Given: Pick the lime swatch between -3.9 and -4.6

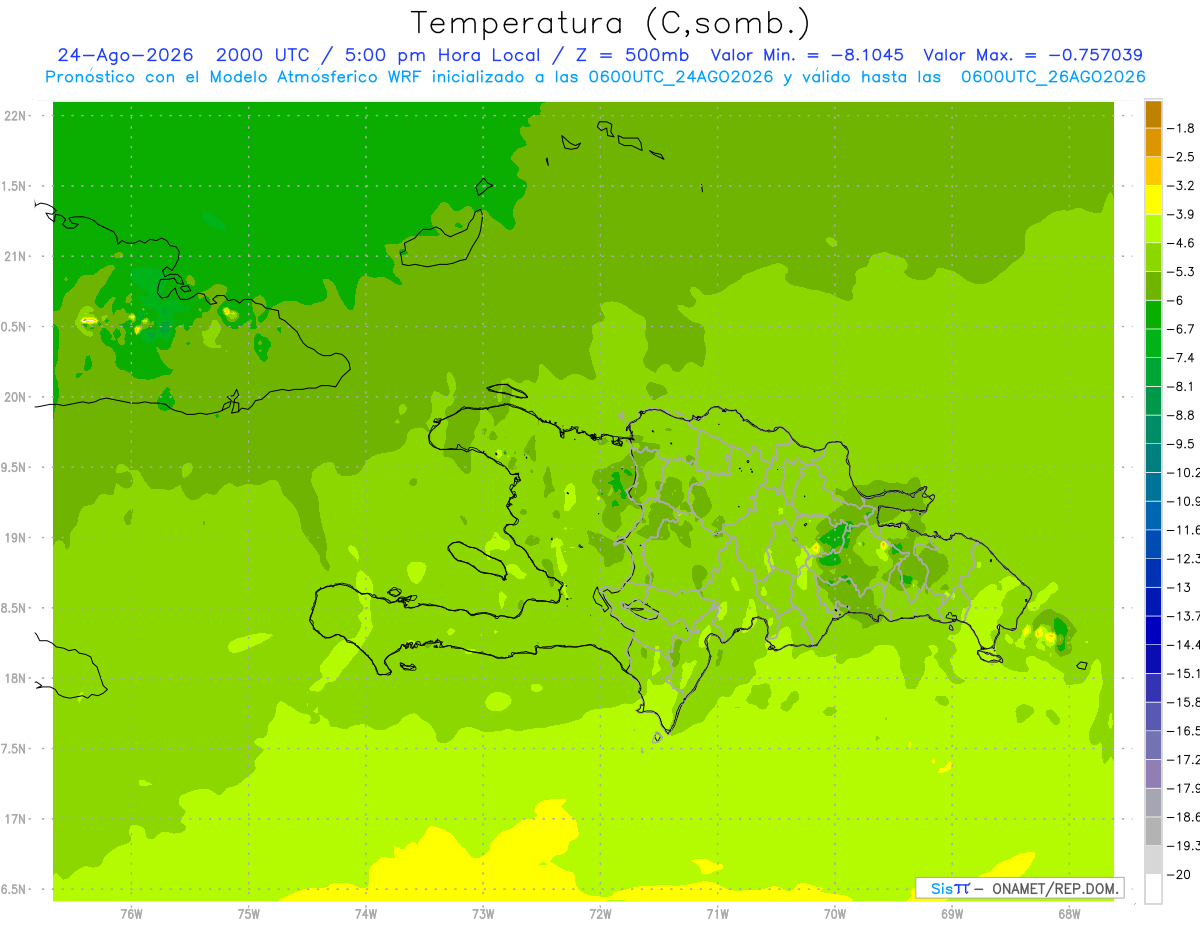Looking at the screenshot, I should (1153, 229).
